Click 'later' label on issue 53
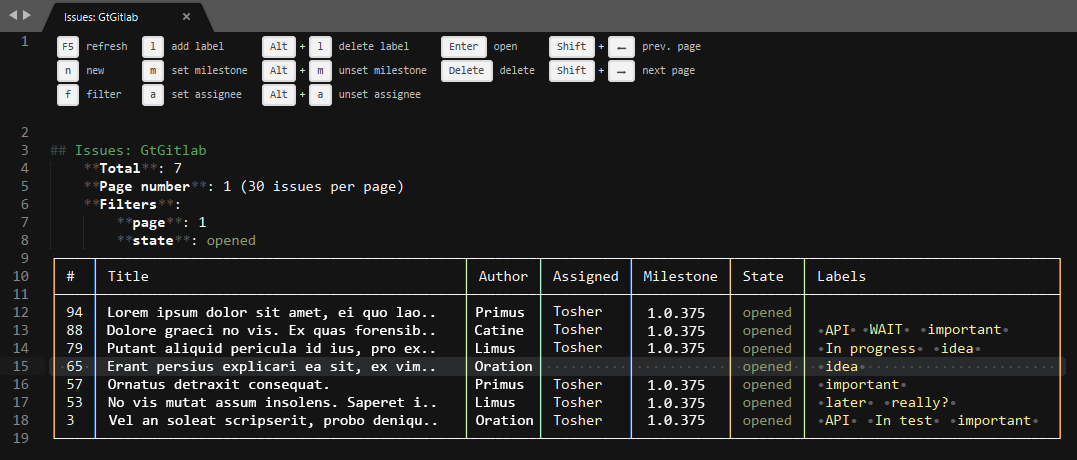Image resolution: width=1077 pixels, height=460 pixels. [x=846, y=402]
